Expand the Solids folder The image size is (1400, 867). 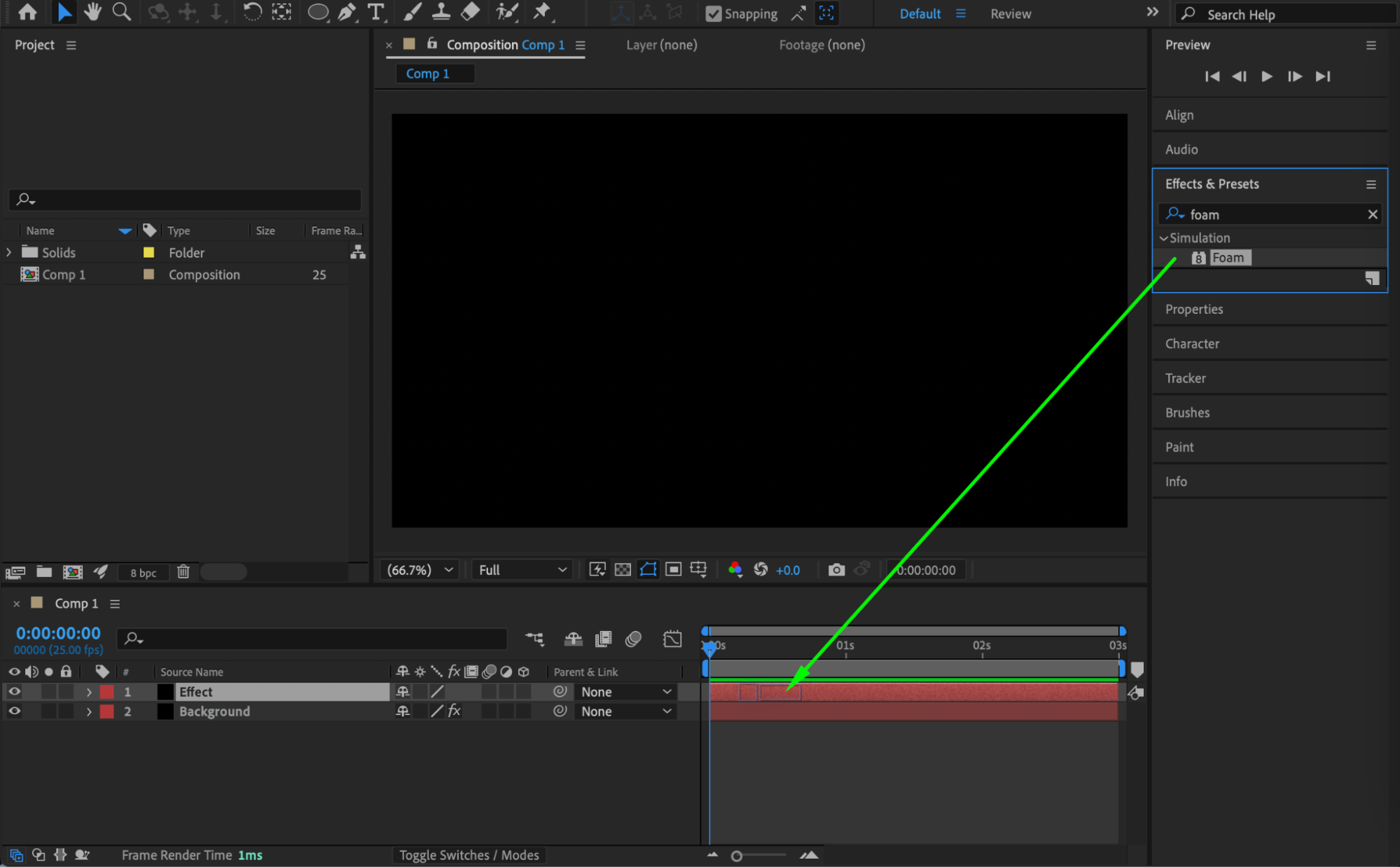9,252
